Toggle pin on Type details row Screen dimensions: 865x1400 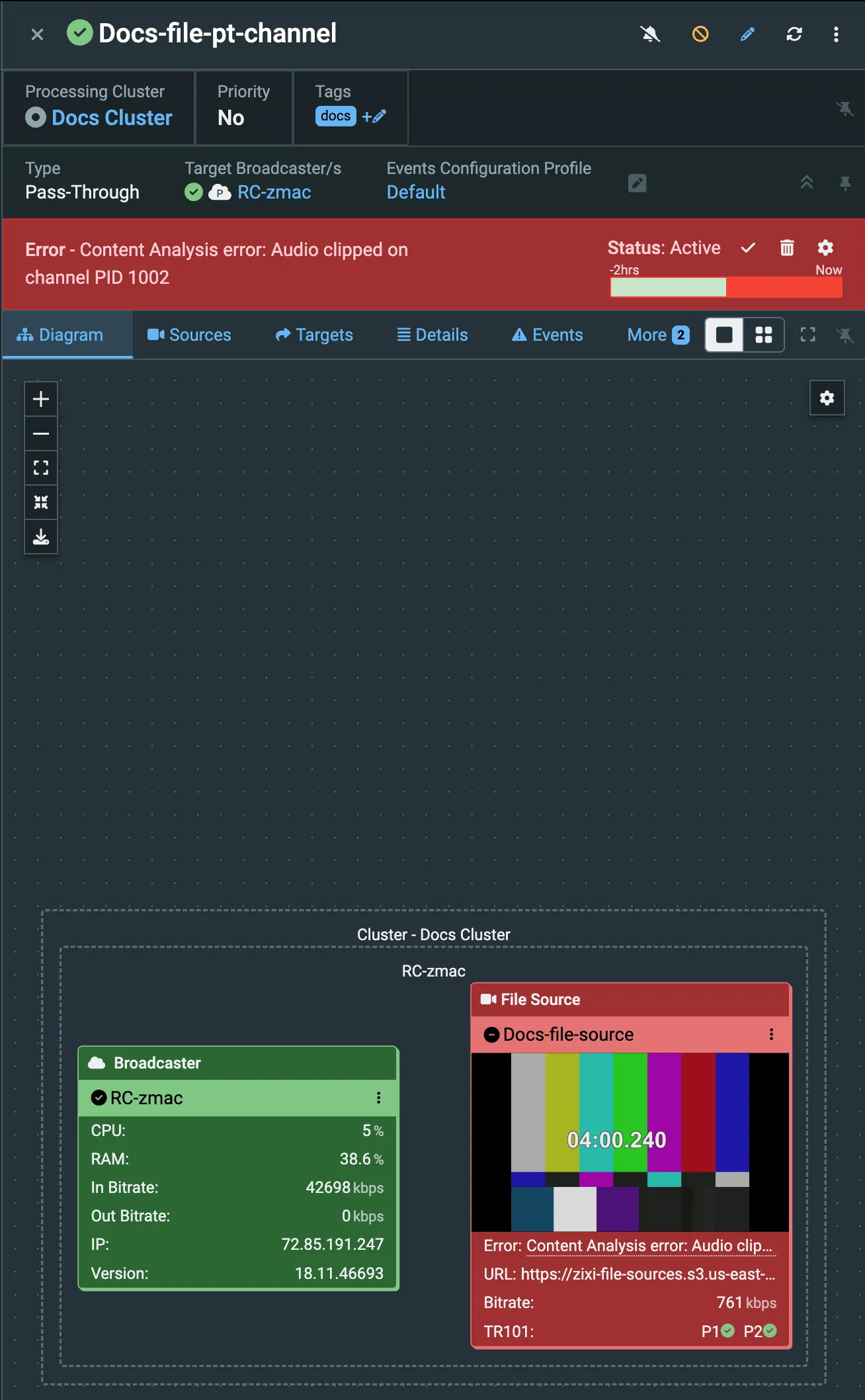point(844,183)
